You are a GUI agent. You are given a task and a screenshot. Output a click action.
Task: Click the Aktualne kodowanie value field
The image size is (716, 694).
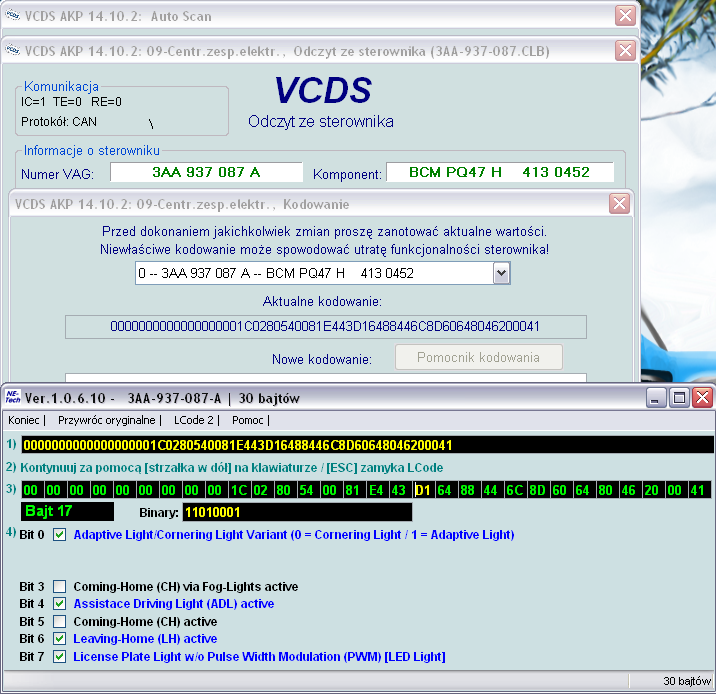[x=326, y=326]
